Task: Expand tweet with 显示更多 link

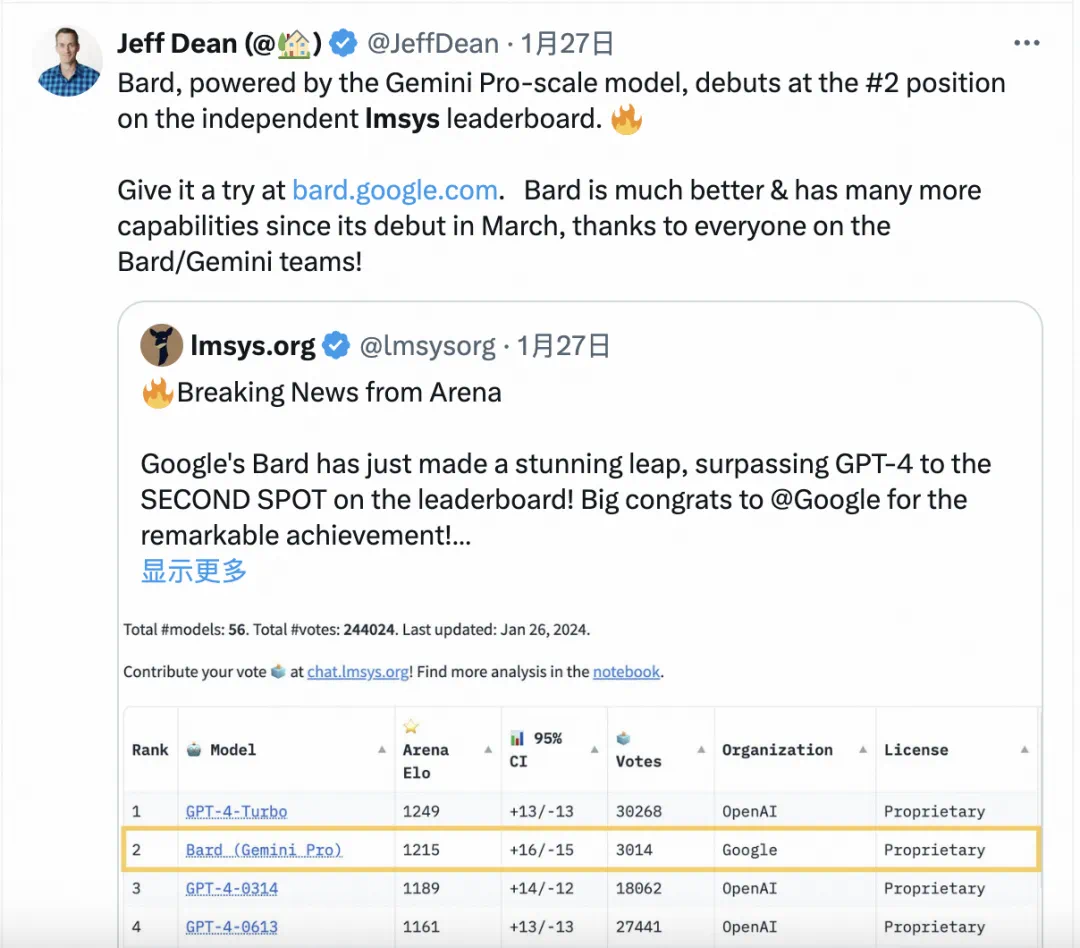Action: click(x=194, y=571)
